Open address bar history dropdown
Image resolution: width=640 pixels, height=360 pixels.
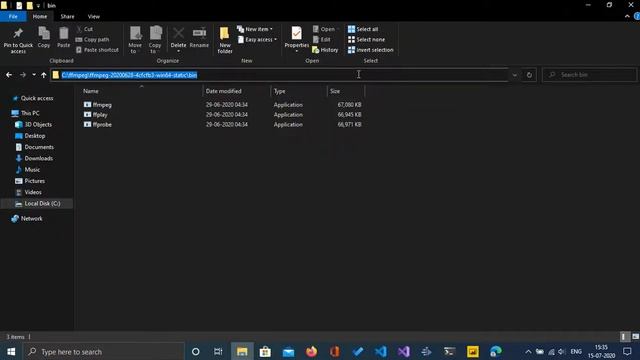(x=515, y=75)
